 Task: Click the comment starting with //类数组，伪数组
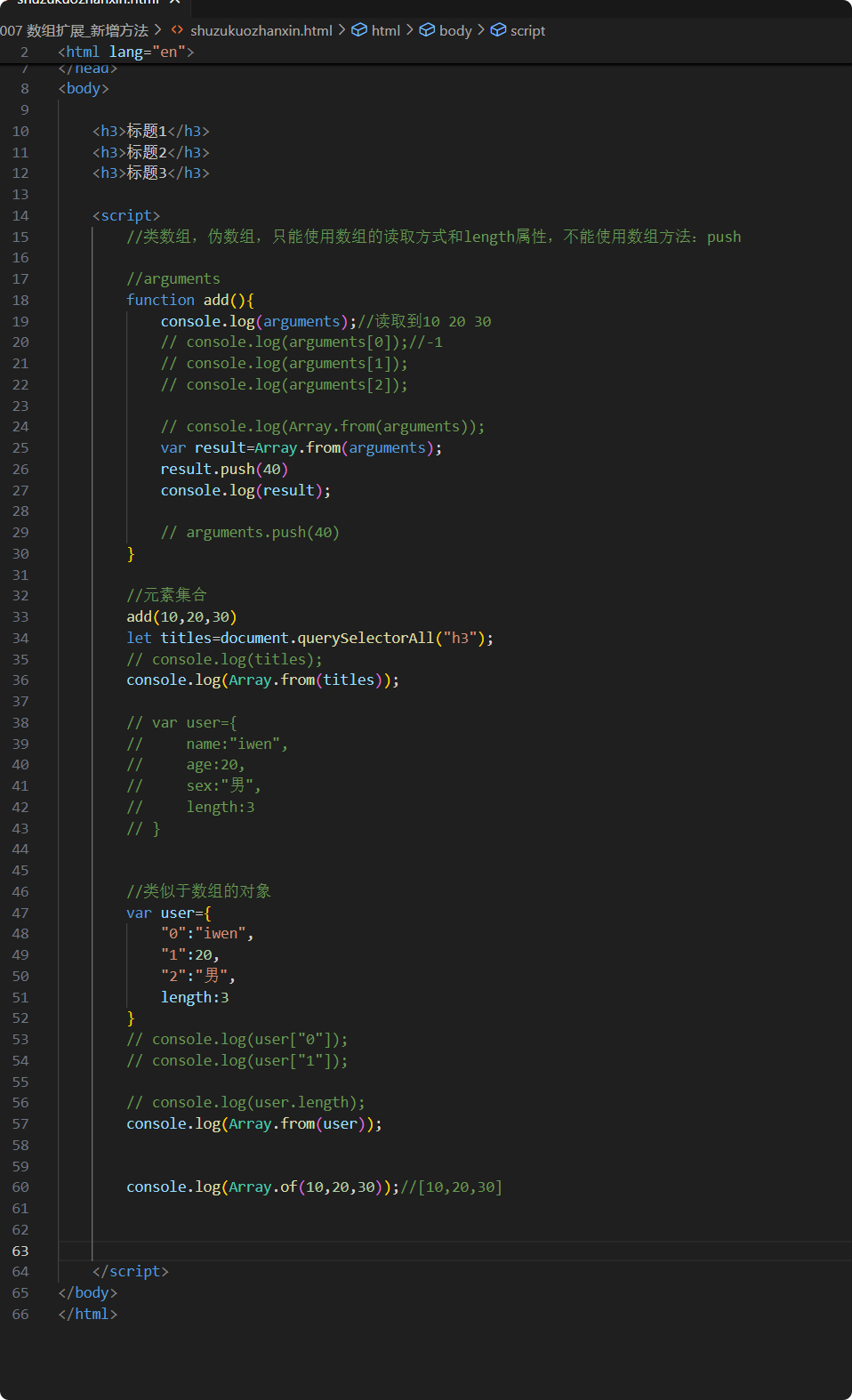[x=434, y=237]
